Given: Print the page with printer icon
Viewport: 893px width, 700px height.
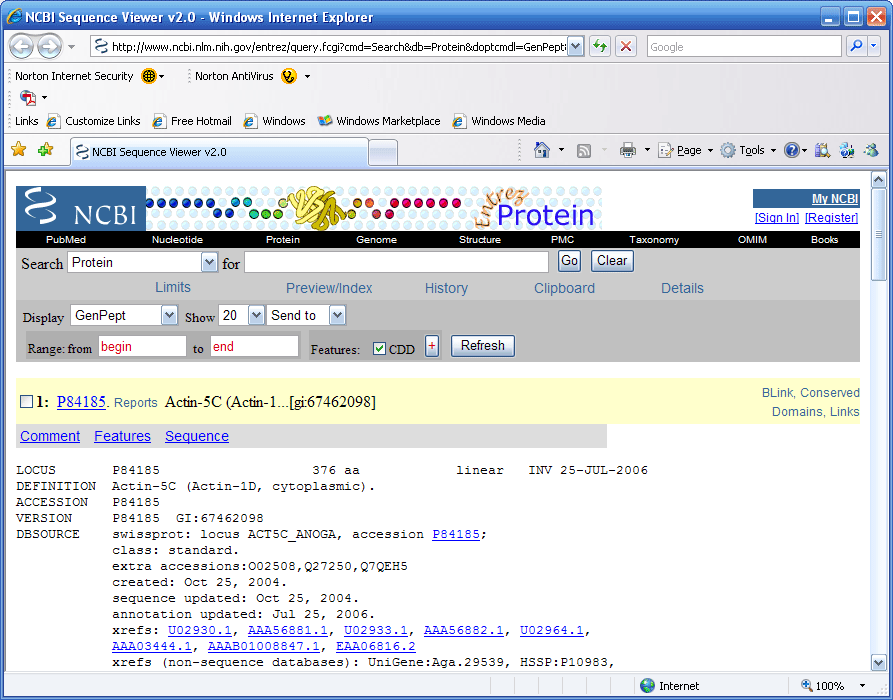Looking at the screenshot, I should click(628, 150).
